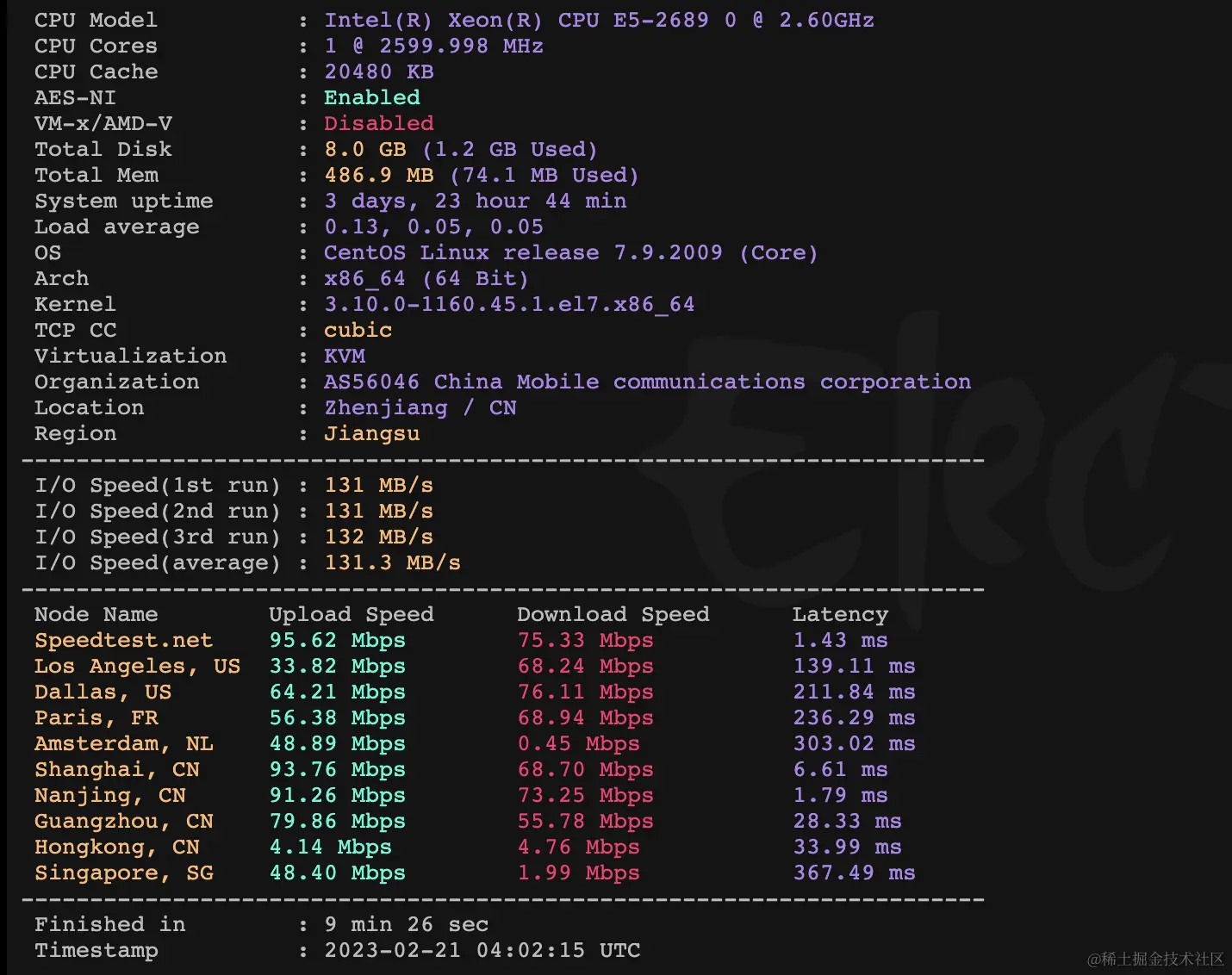Click Nanjing download speed 73.25 Mbps
The width and height of the screenshot is (1232, 975).
585,795
